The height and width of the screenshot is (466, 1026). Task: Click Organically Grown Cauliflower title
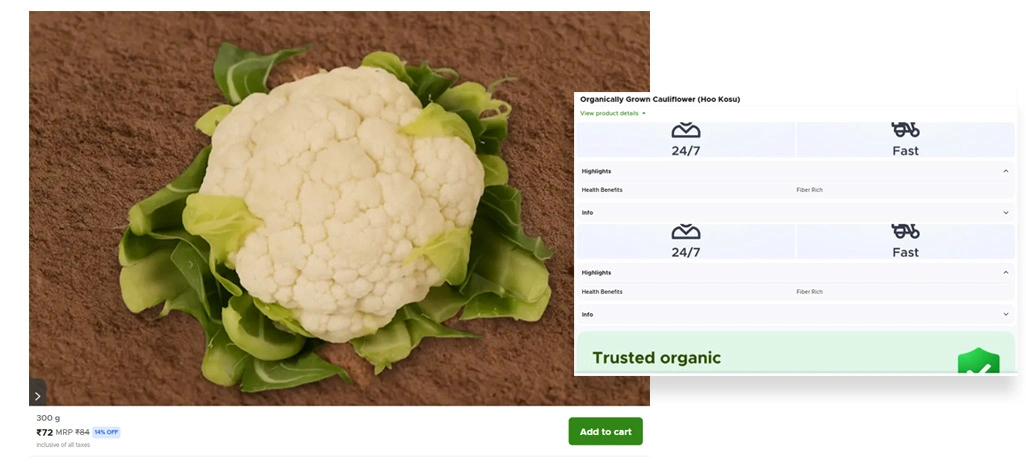[x=660, y=99]
